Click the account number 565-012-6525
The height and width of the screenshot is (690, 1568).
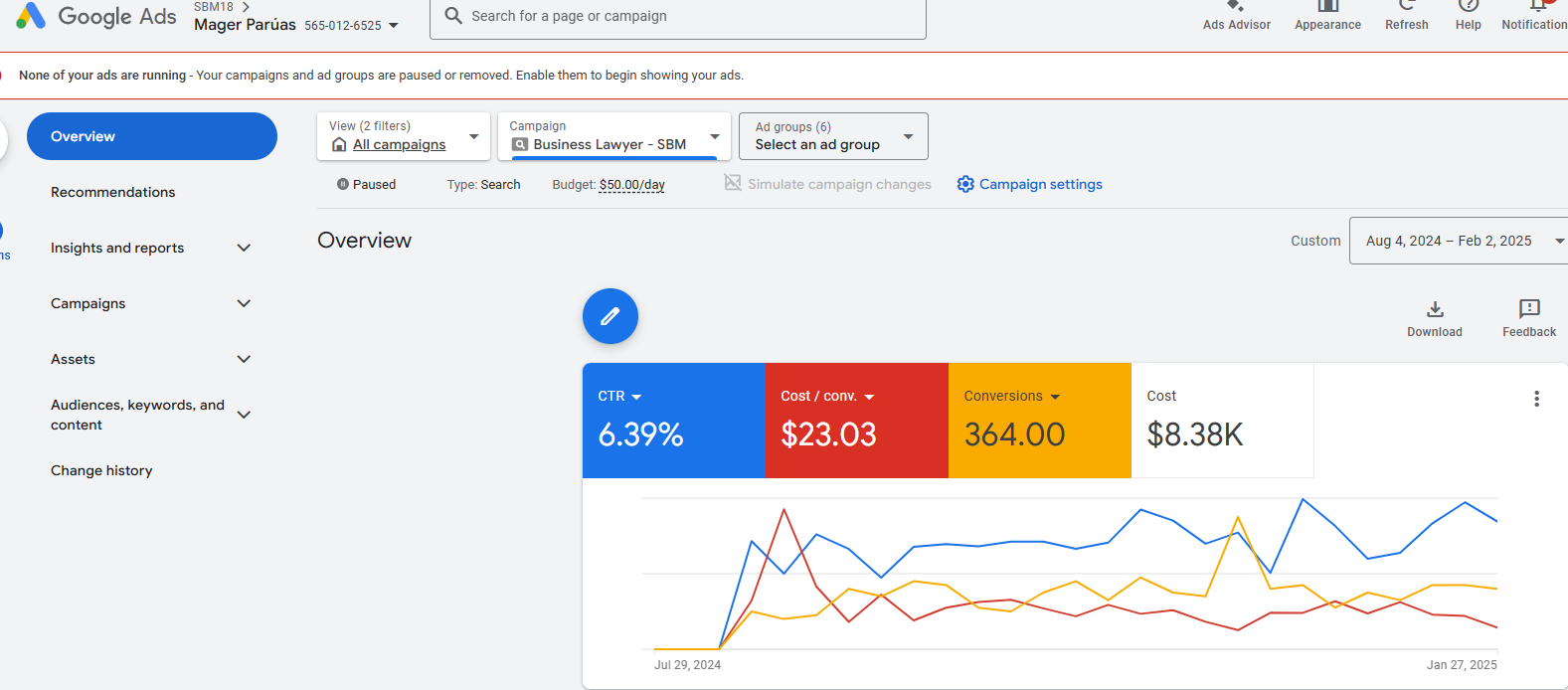pyautogui.click(x=343, y=26)
